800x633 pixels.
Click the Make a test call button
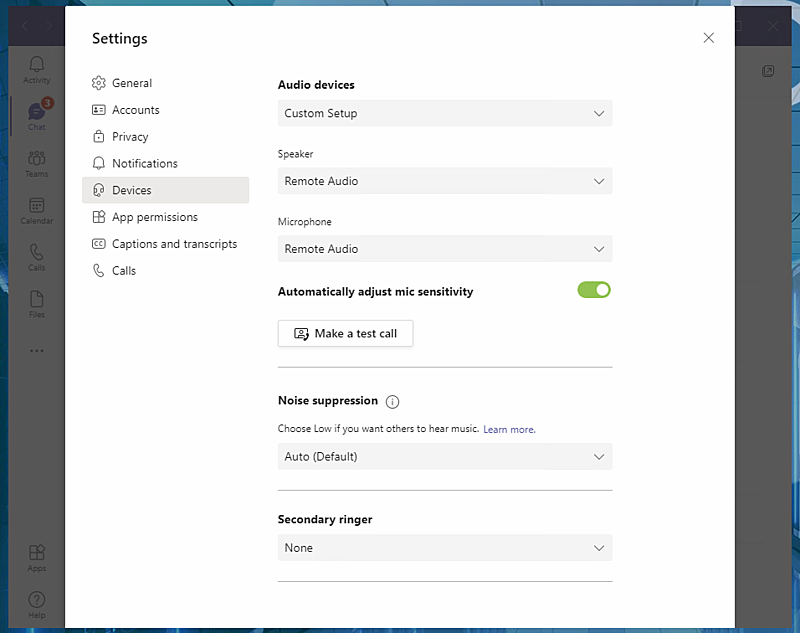click(x=345, y=333)
